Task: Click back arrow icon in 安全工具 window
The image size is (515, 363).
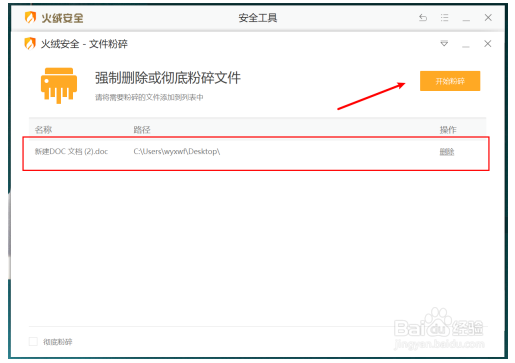Action: (x=423, y=17)
